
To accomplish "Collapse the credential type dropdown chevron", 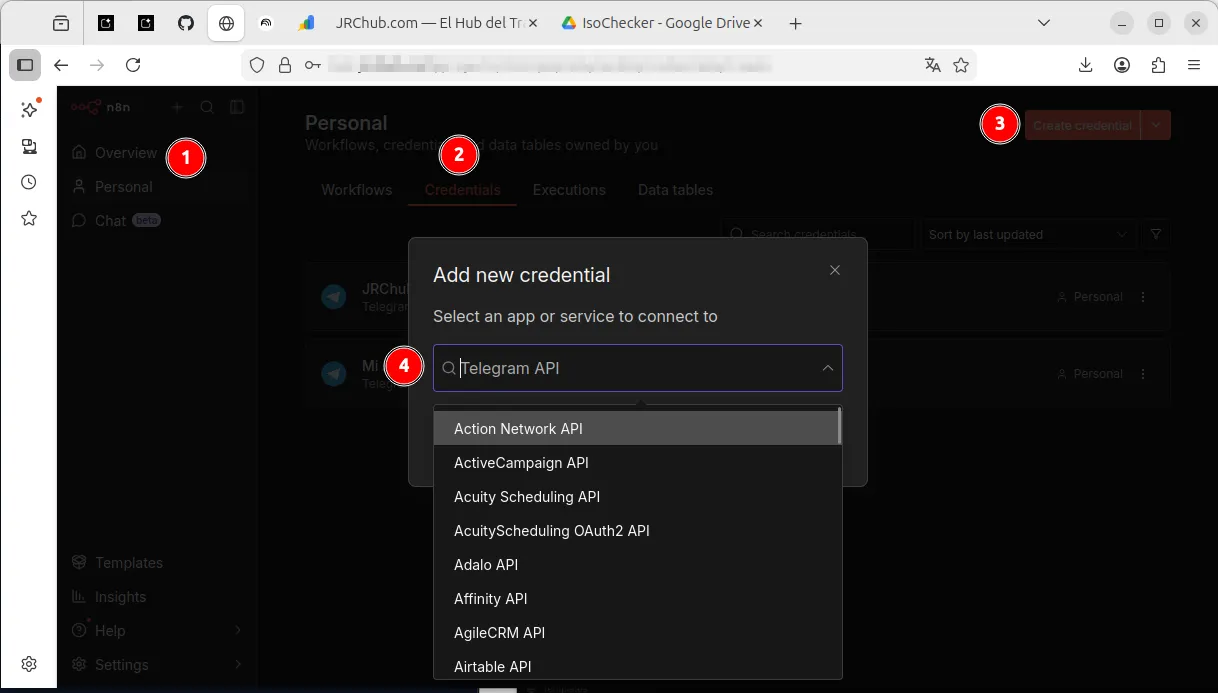I will (x=828, y=368).
